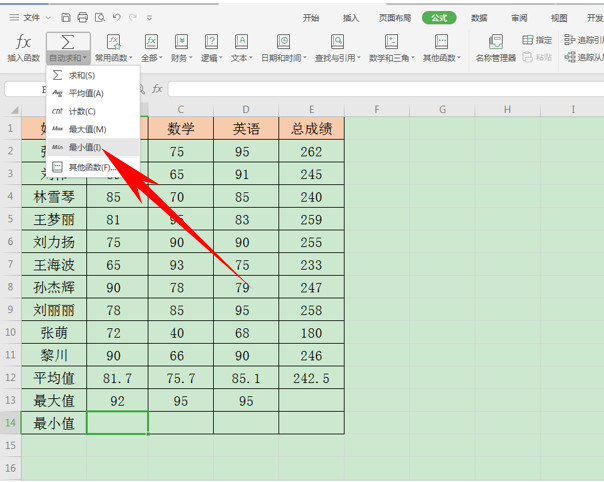This screenshot has height=482, width=604.
Task: Select empty cell B14 next to 最小值
Action: click(117, 423)
